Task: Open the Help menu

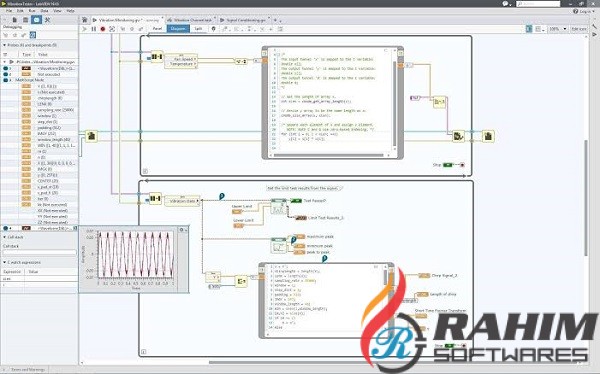Action: [70, 11]
